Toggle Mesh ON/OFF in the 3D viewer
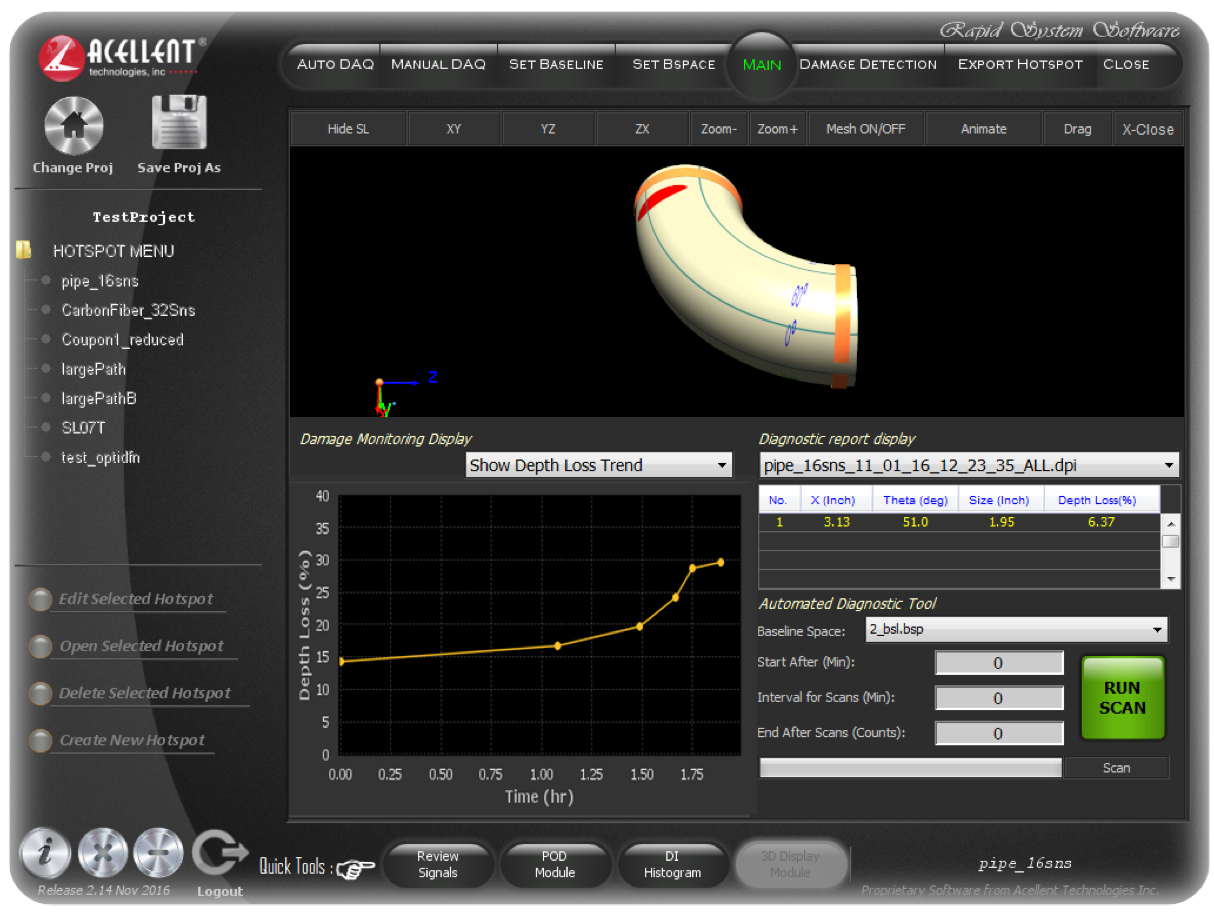Image resolution: width=1214 pixels, height=912 pixels. pos(864,128)
